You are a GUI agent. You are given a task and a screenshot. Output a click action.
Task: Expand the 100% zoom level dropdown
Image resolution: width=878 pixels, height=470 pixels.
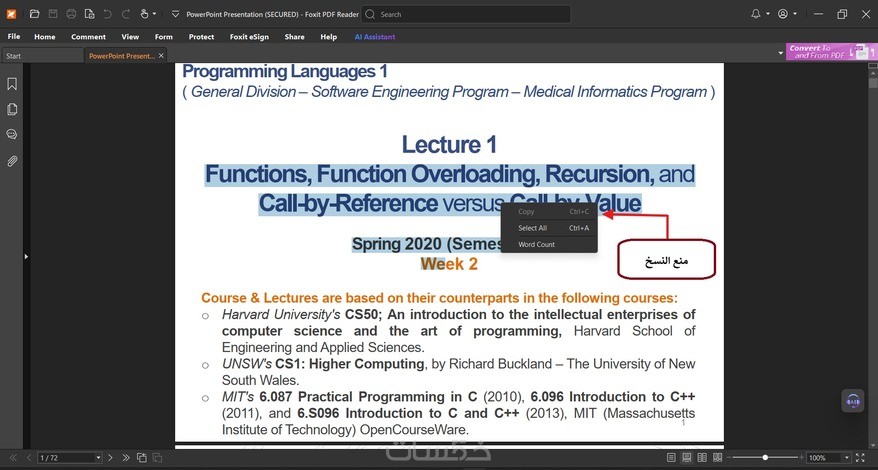(x=847, y=458)
